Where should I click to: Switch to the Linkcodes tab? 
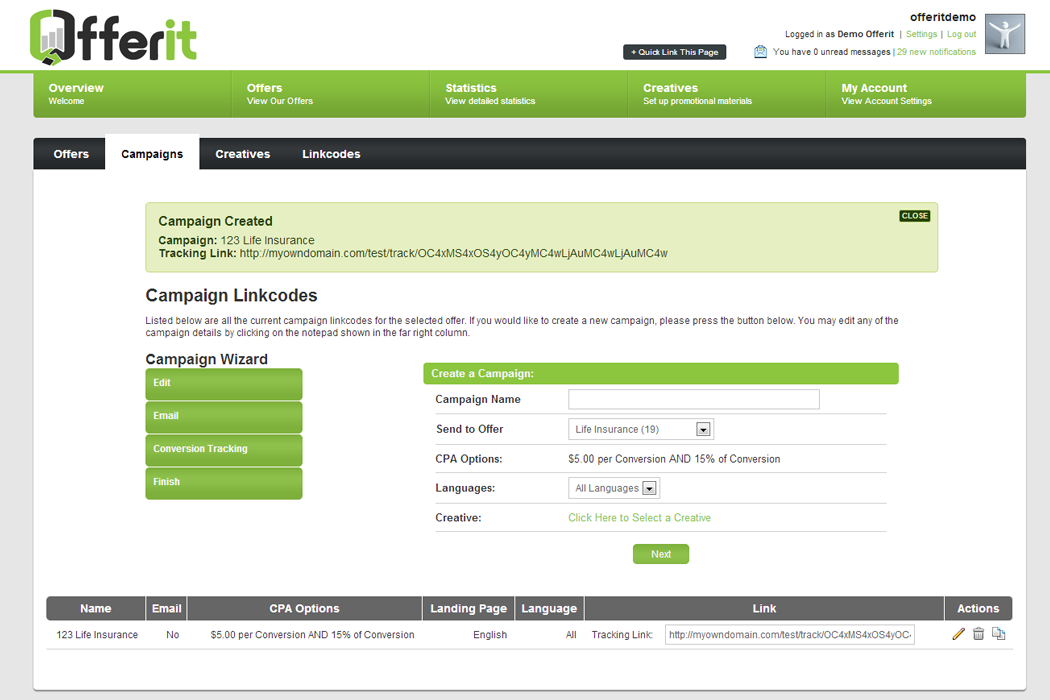(331, 154)
